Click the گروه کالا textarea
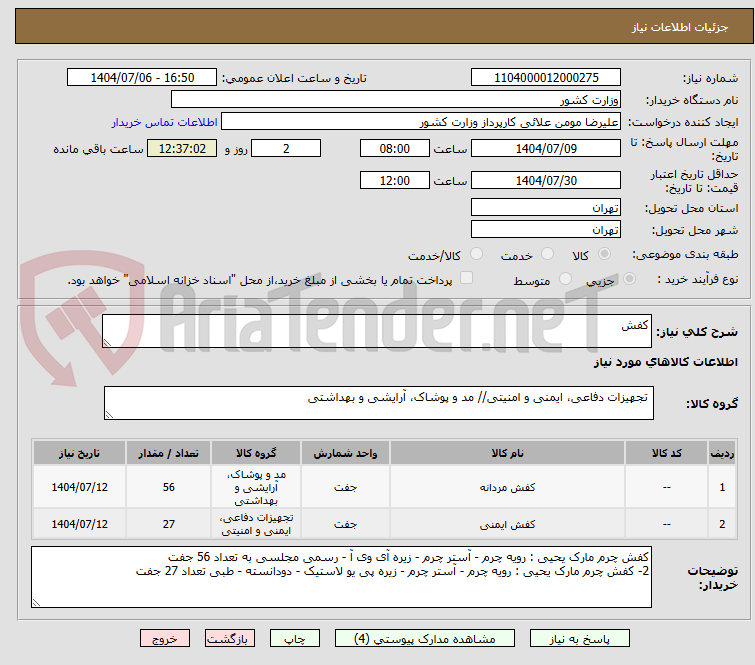 [378, 403]
